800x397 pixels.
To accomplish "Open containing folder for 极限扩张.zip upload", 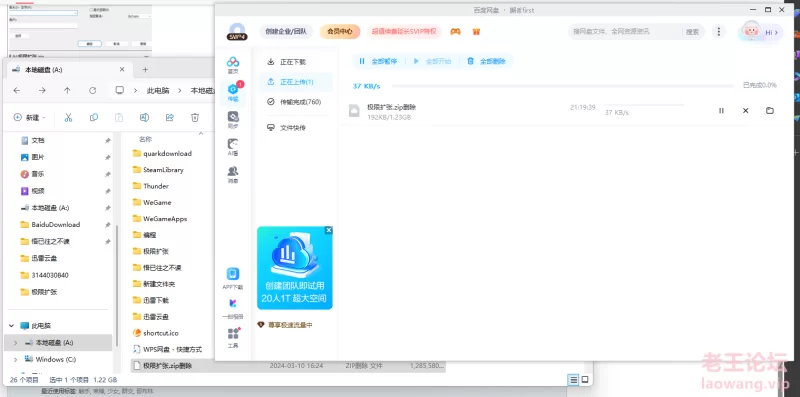I will coord(770,110).
